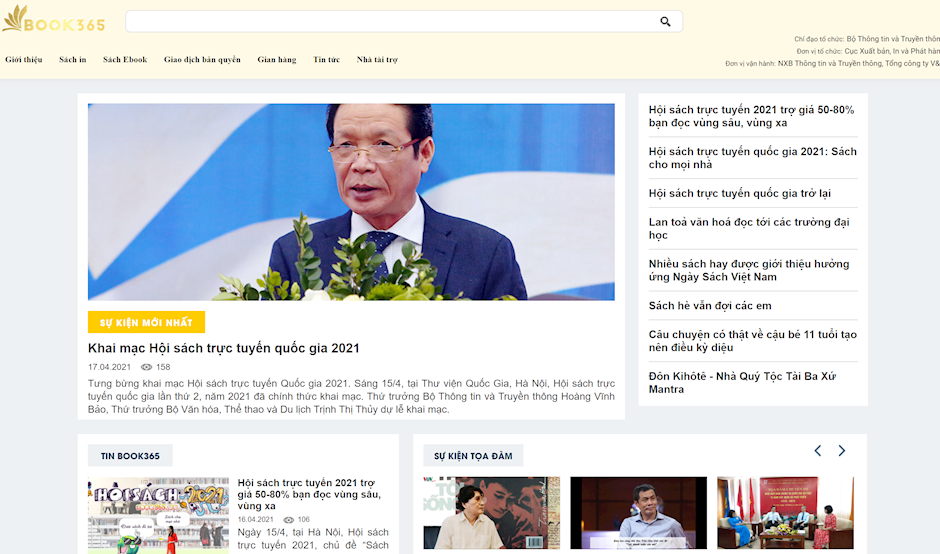The height and width of the screenshot is (554, 940).
Task: Read 'Hội sách trực tuyến quốc gia trở lại'
Action: [x=739, y=193]
